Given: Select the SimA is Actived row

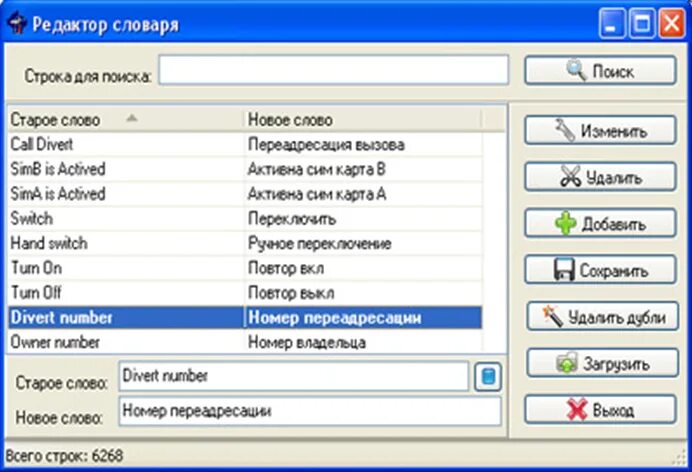Looking at the screenshot, I should [x=245, y=194].
